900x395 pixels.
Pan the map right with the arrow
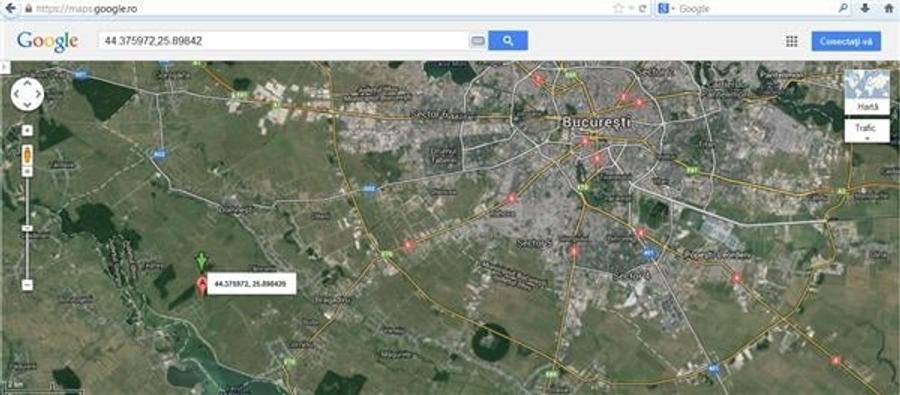point(38,94)
